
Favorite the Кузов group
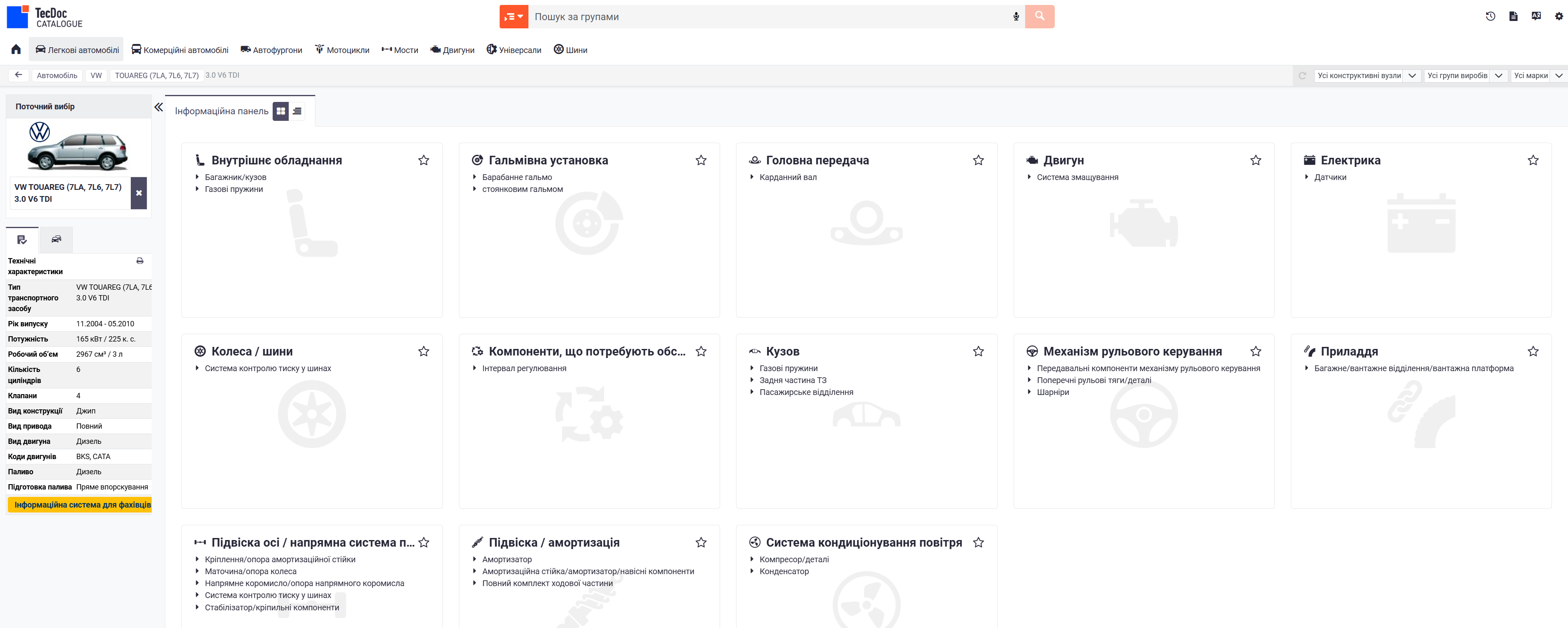pos(978,351)
